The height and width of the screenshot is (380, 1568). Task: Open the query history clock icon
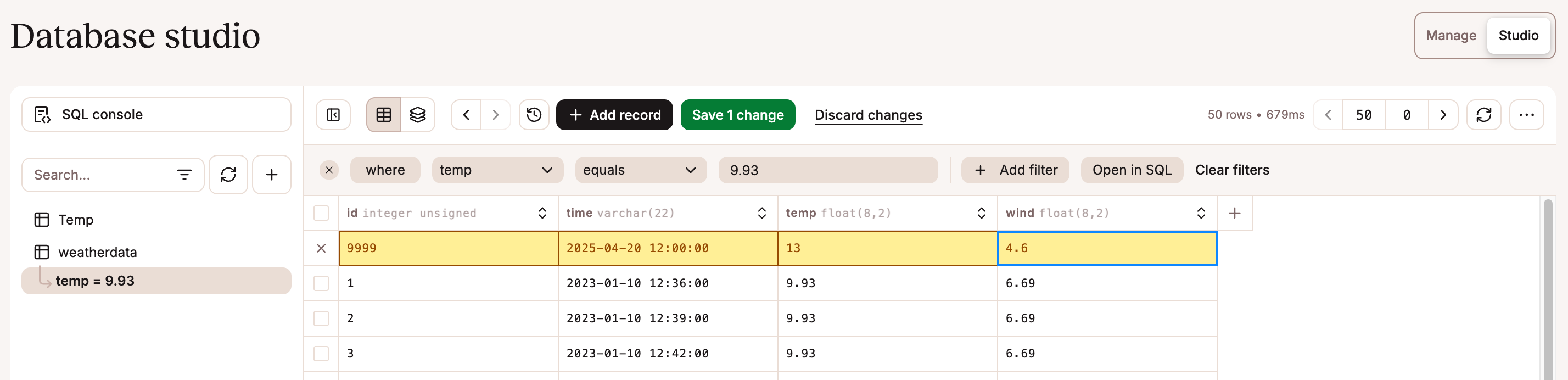534,114
